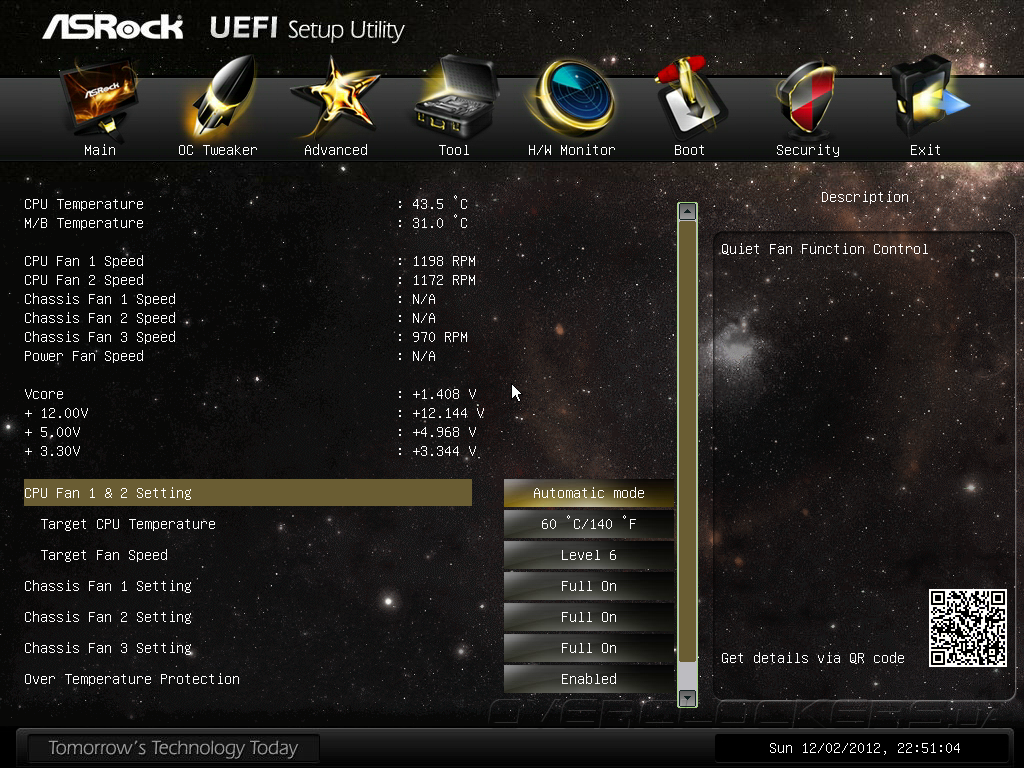Image resolution: width=1024 pixels, height=768 pixels.
Task: Open Chassis Fan 1 Full On dropdown
Action: tap(589, 586)
